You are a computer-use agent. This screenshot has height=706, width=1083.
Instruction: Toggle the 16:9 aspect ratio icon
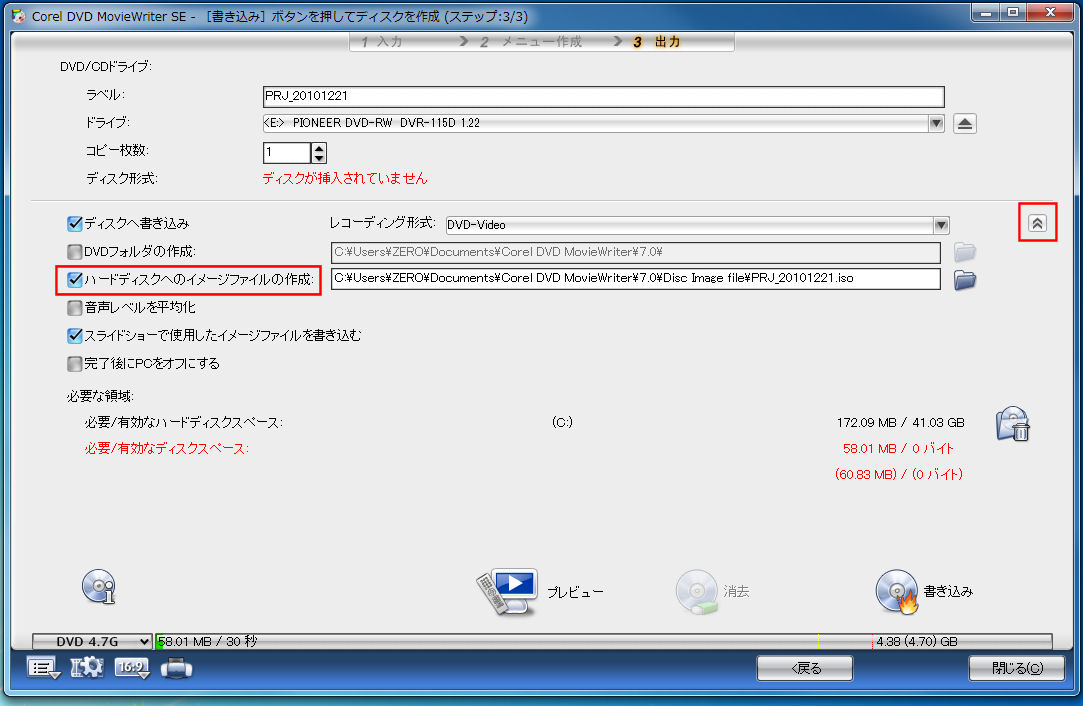click(x=131, y=668)
